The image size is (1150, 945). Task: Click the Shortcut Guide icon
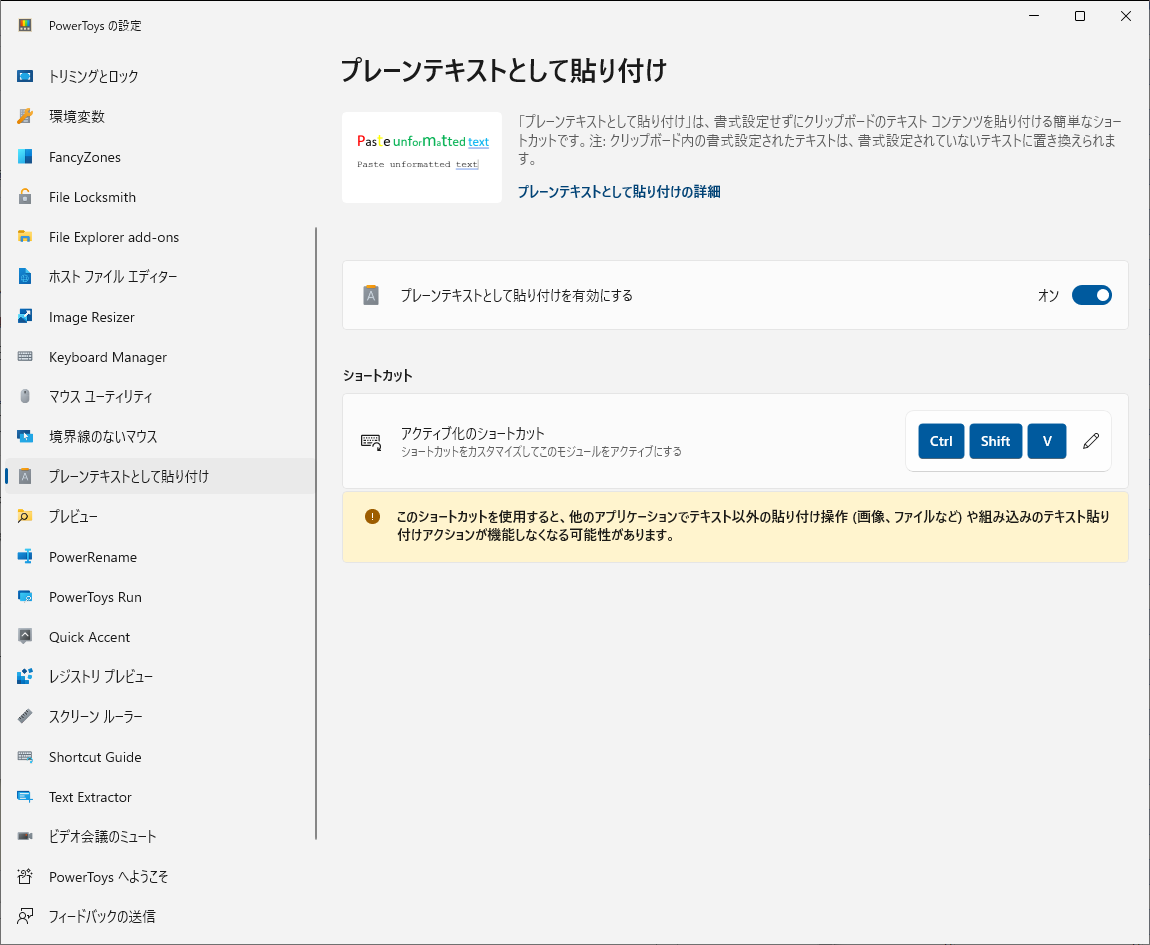pos(25,756)
